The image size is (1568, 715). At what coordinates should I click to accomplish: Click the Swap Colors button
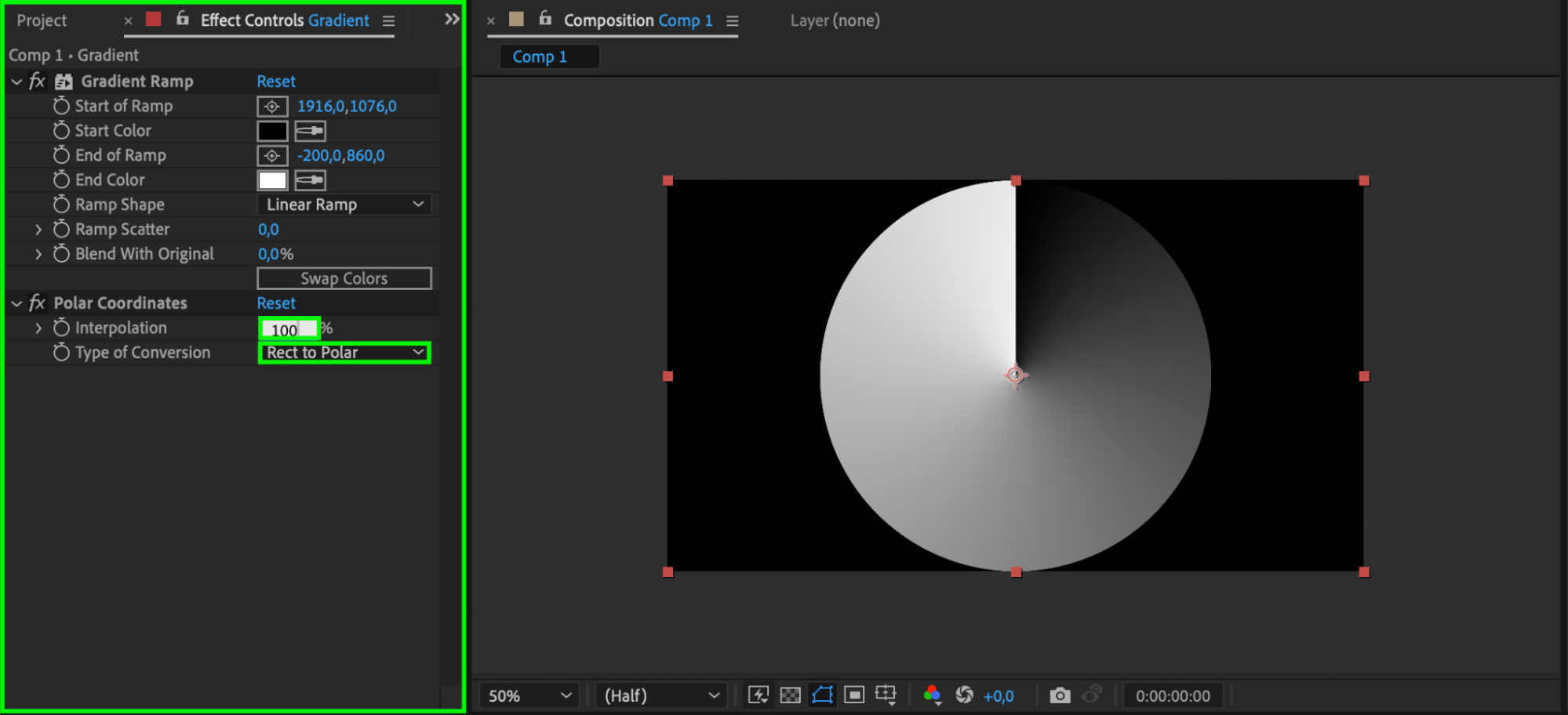(344, 278)
